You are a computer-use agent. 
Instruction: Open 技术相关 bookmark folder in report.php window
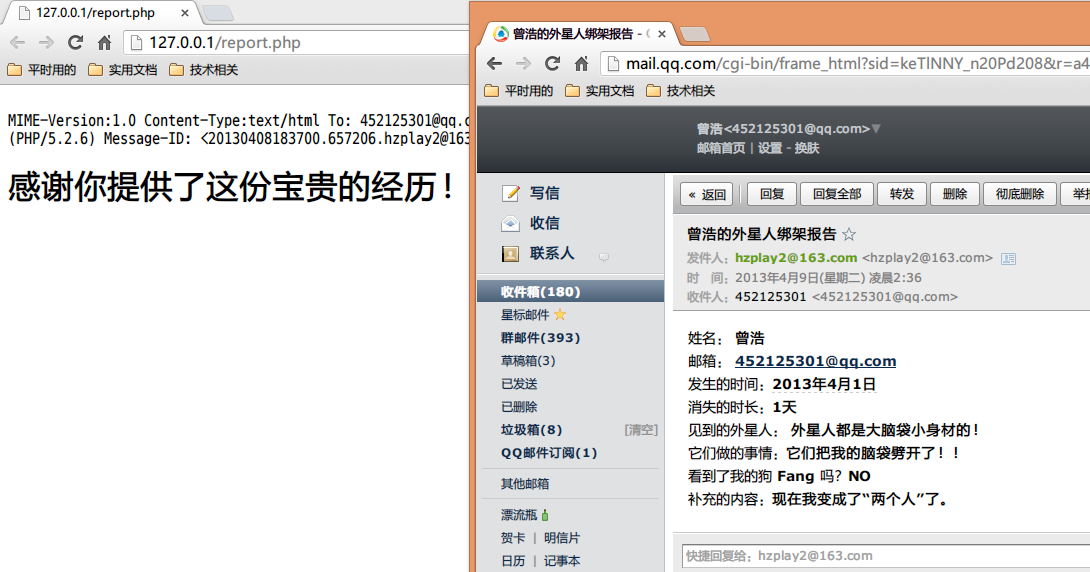click(x=204, y=70)
